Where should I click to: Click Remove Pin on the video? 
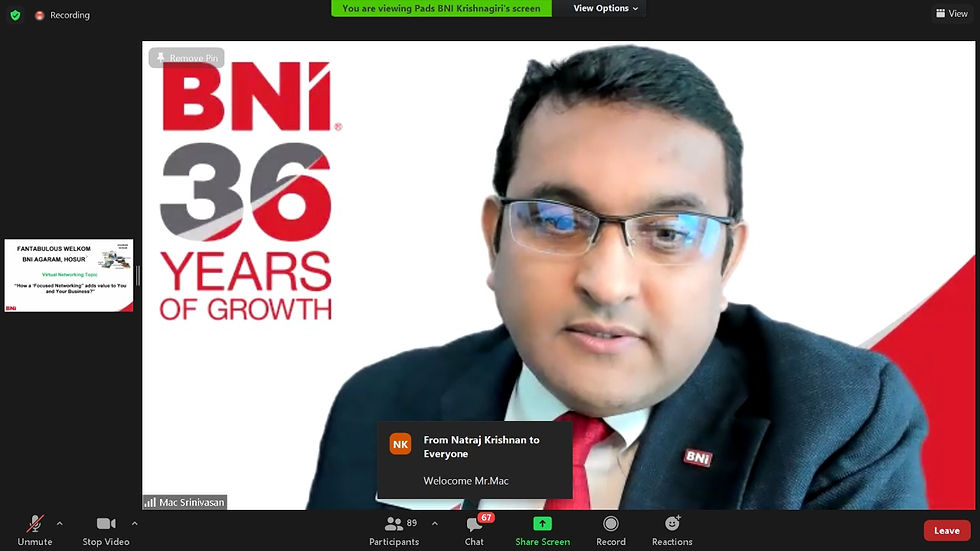coord(187,58)
